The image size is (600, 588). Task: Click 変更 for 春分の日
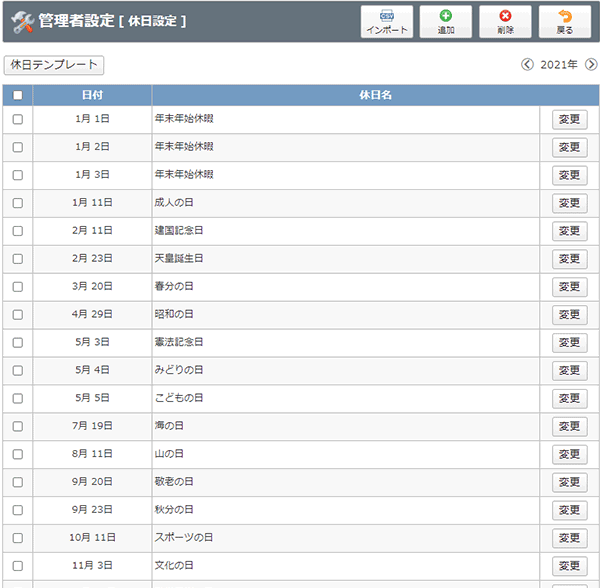coord(569,287)
